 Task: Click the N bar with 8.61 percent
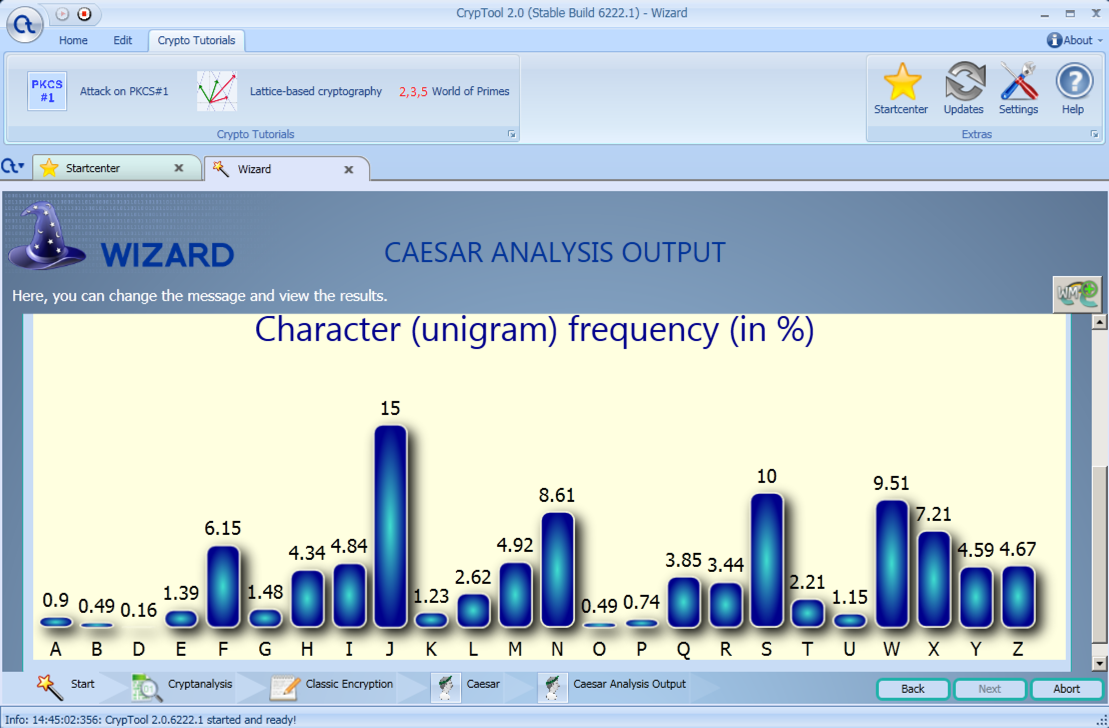(557, 569)
